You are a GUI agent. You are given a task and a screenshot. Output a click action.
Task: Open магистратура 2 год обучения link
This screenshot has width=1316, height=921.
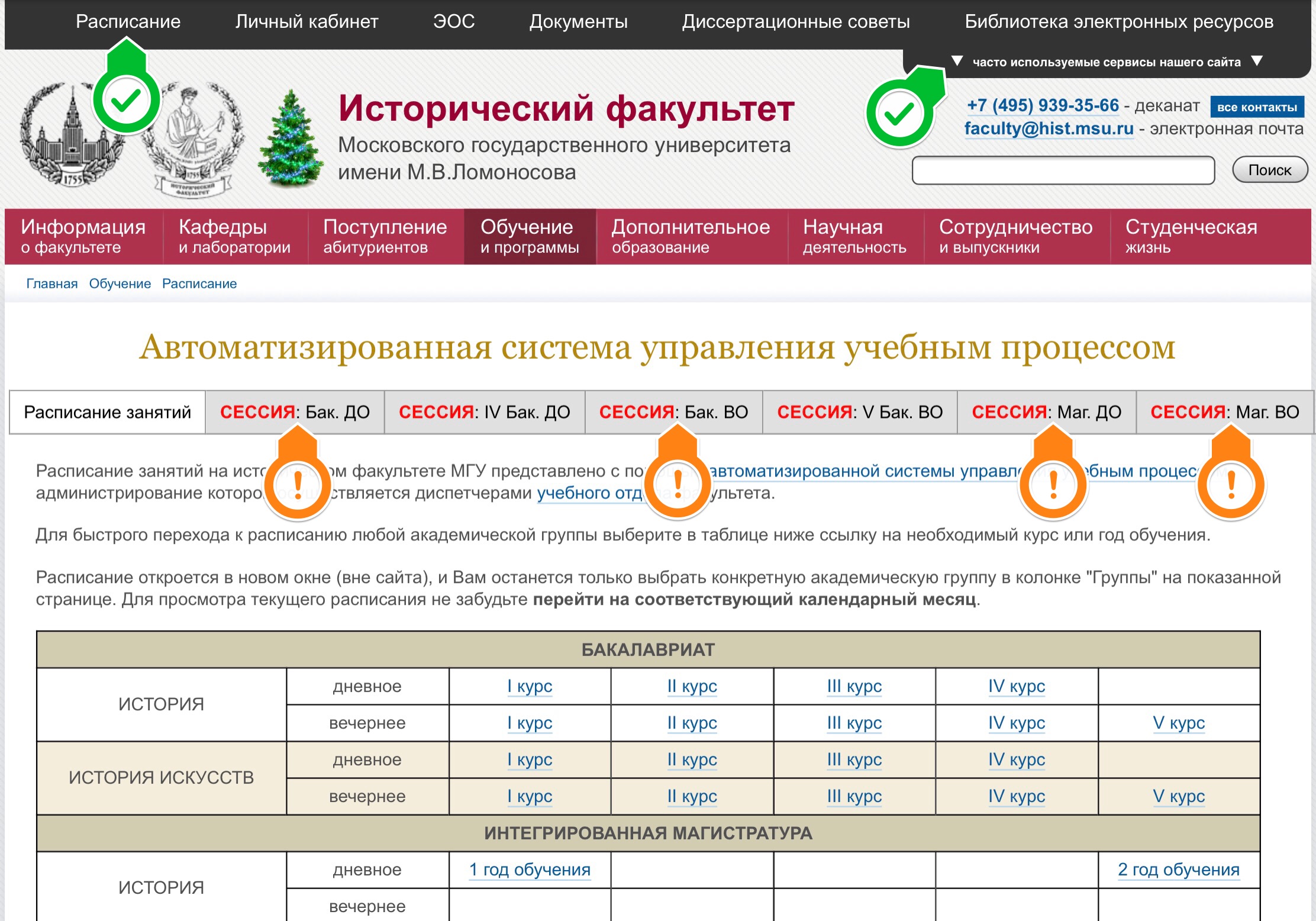(x=1179, y=870)
